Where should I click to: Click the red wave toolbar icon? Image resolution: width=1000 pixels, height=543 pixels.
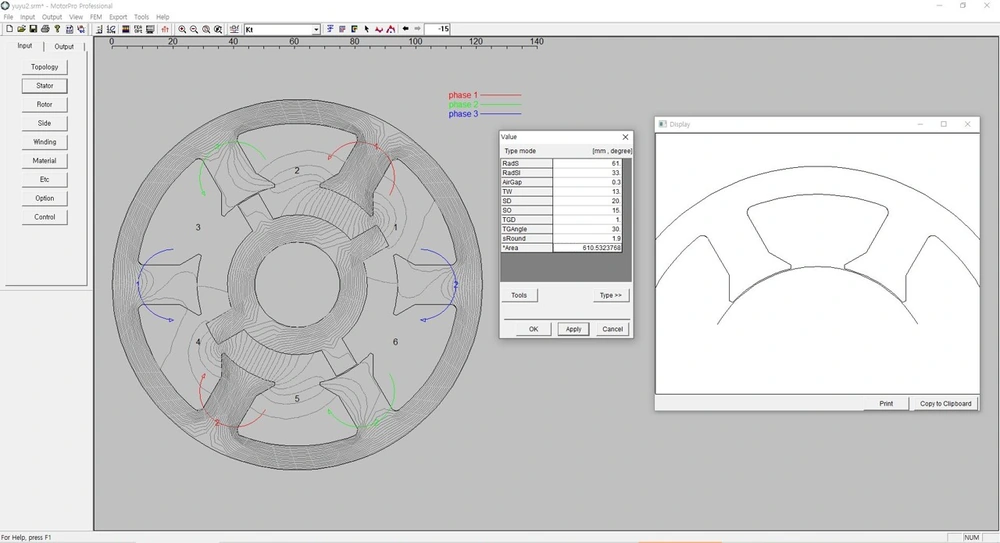pos(379,29)
